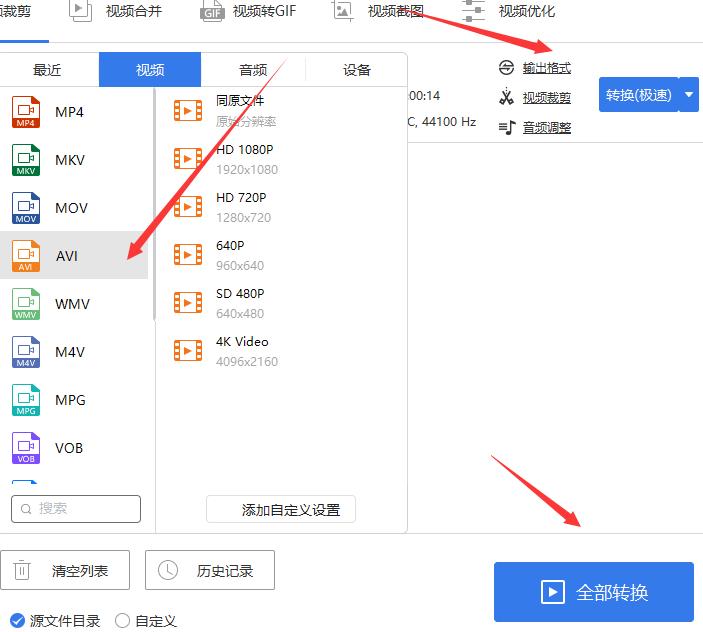This screenshot has width=703, height=632.
Task: Choose the 4K Video 4096x2160 preset
Action: pos(280,351)
